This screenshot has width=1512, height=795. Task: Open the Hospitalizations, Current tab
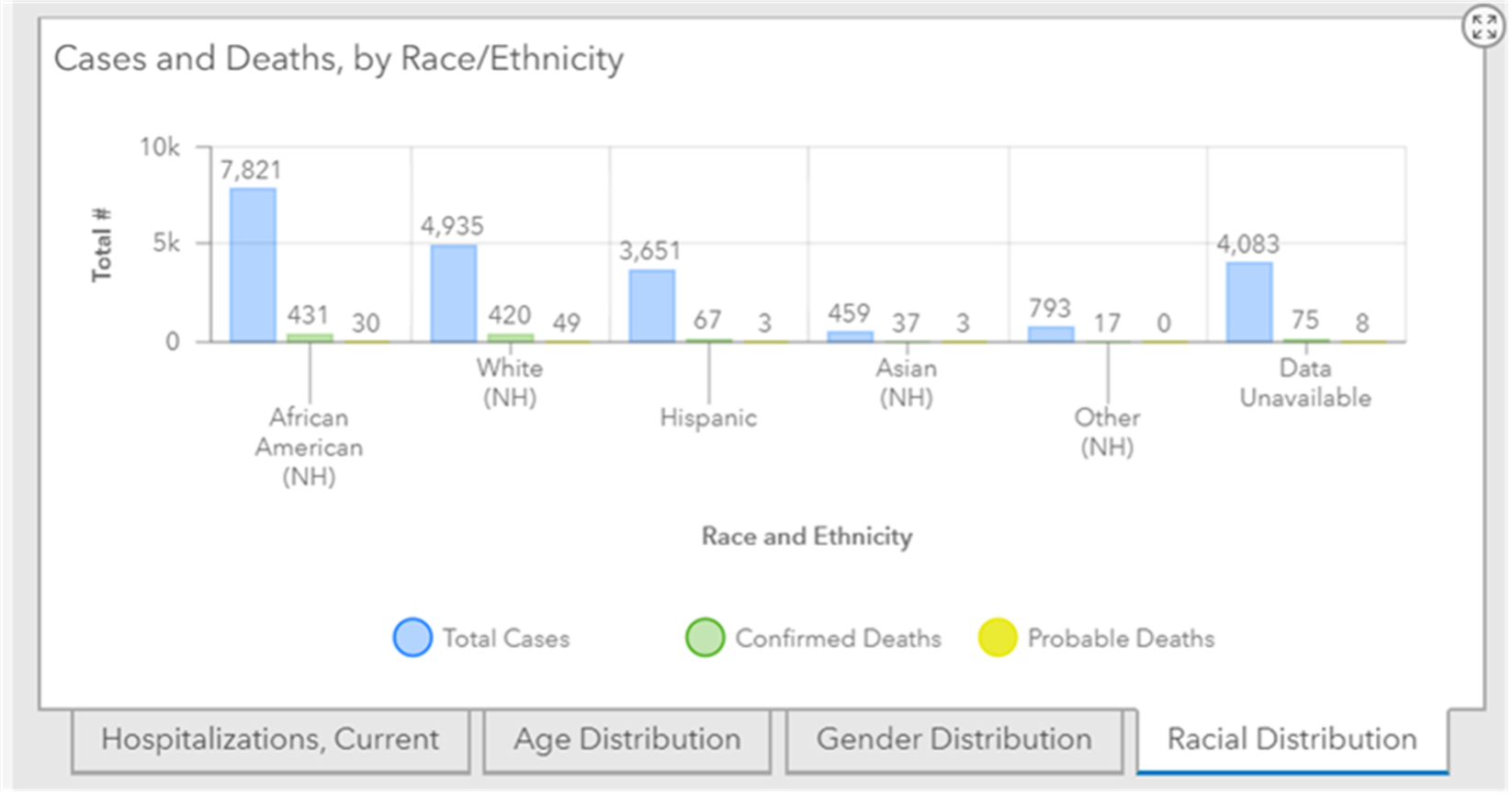[x=270, y=740]
